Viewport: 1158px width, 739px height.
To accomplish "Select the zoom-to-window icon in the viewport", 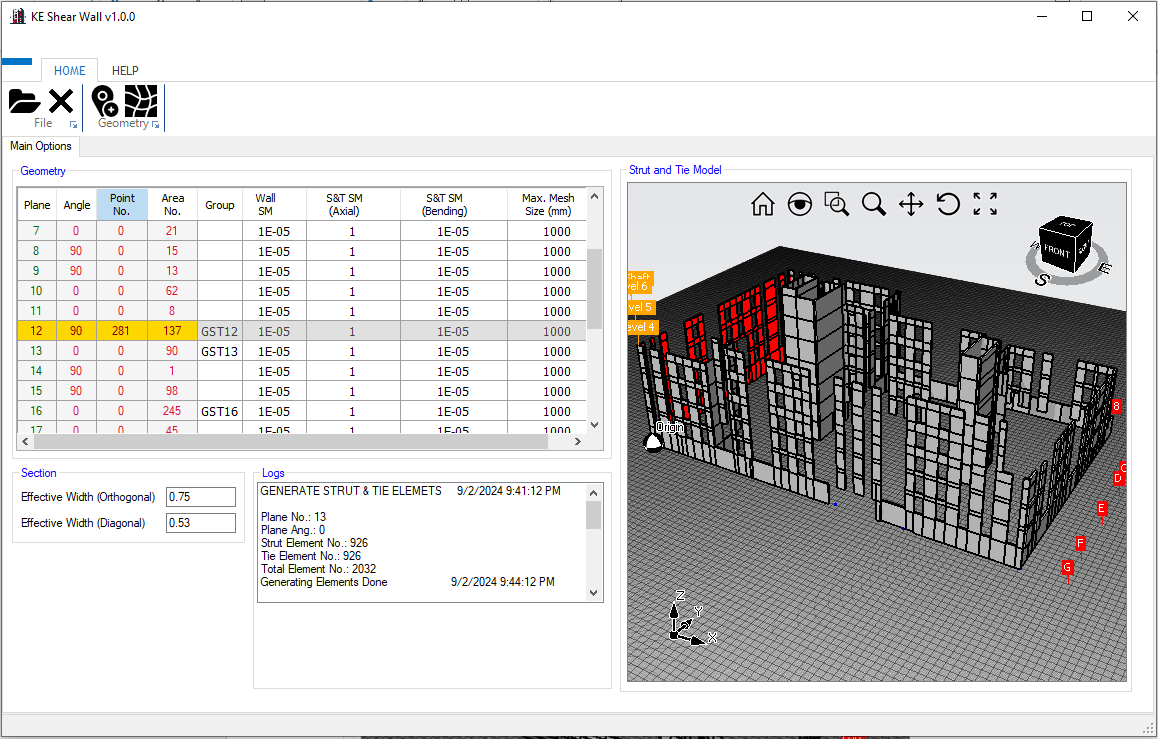I will 837,204.
